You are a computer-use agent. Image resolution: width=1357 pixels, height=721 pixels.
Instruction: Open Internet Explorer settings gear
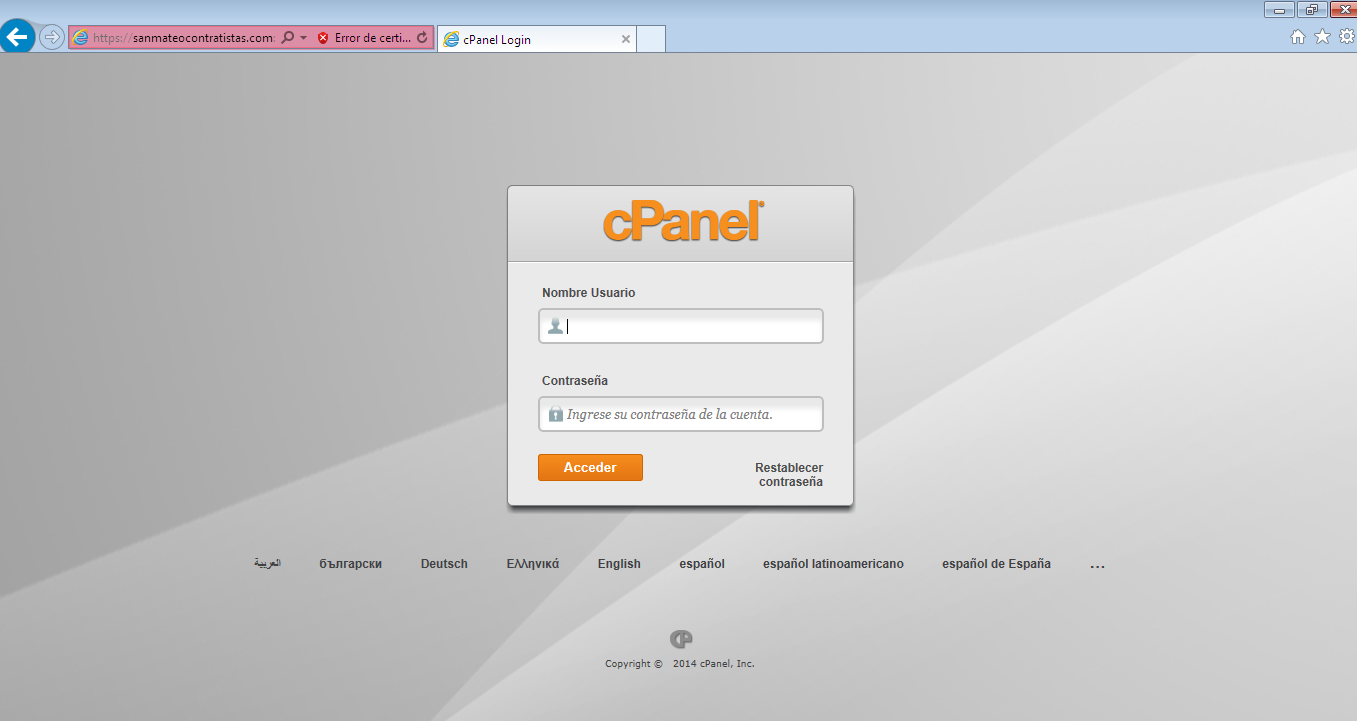pos(1346,36)
